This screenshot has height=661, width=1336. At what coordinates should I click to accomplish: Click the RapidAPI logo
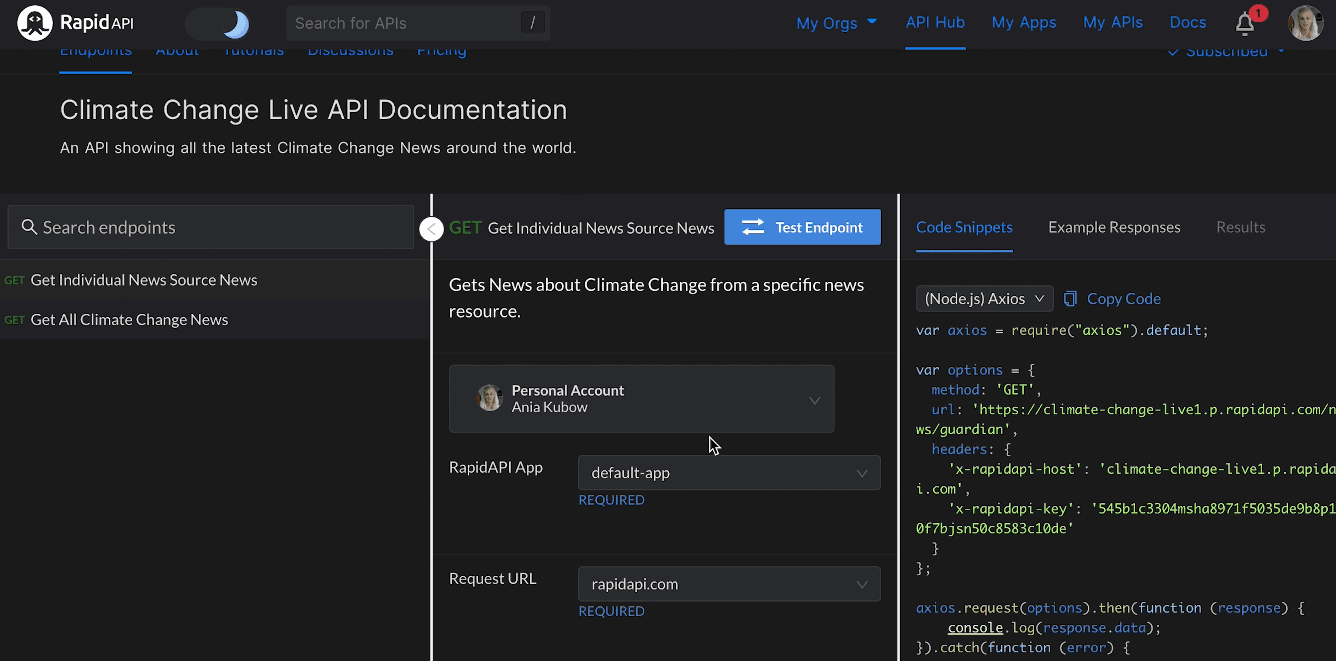click(x=75, y=23)
